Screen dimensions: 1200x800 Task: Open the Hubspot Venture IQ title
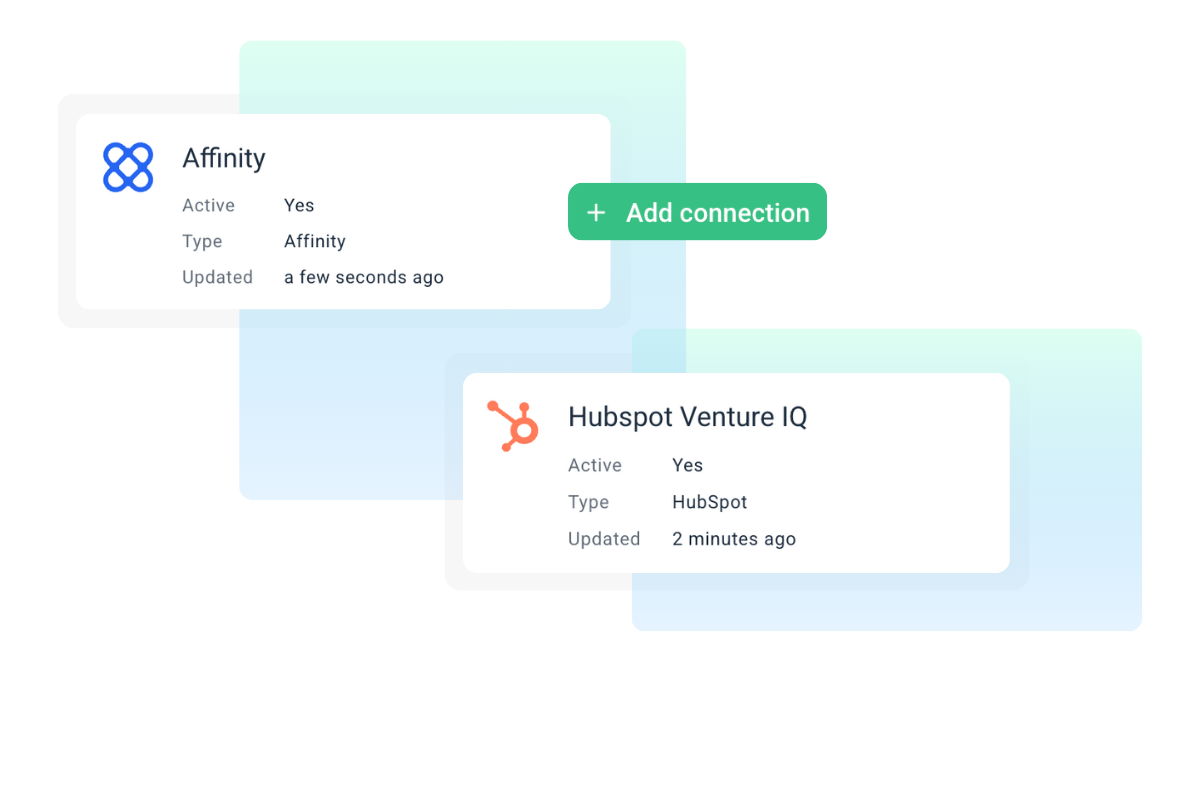pos(687,417)
